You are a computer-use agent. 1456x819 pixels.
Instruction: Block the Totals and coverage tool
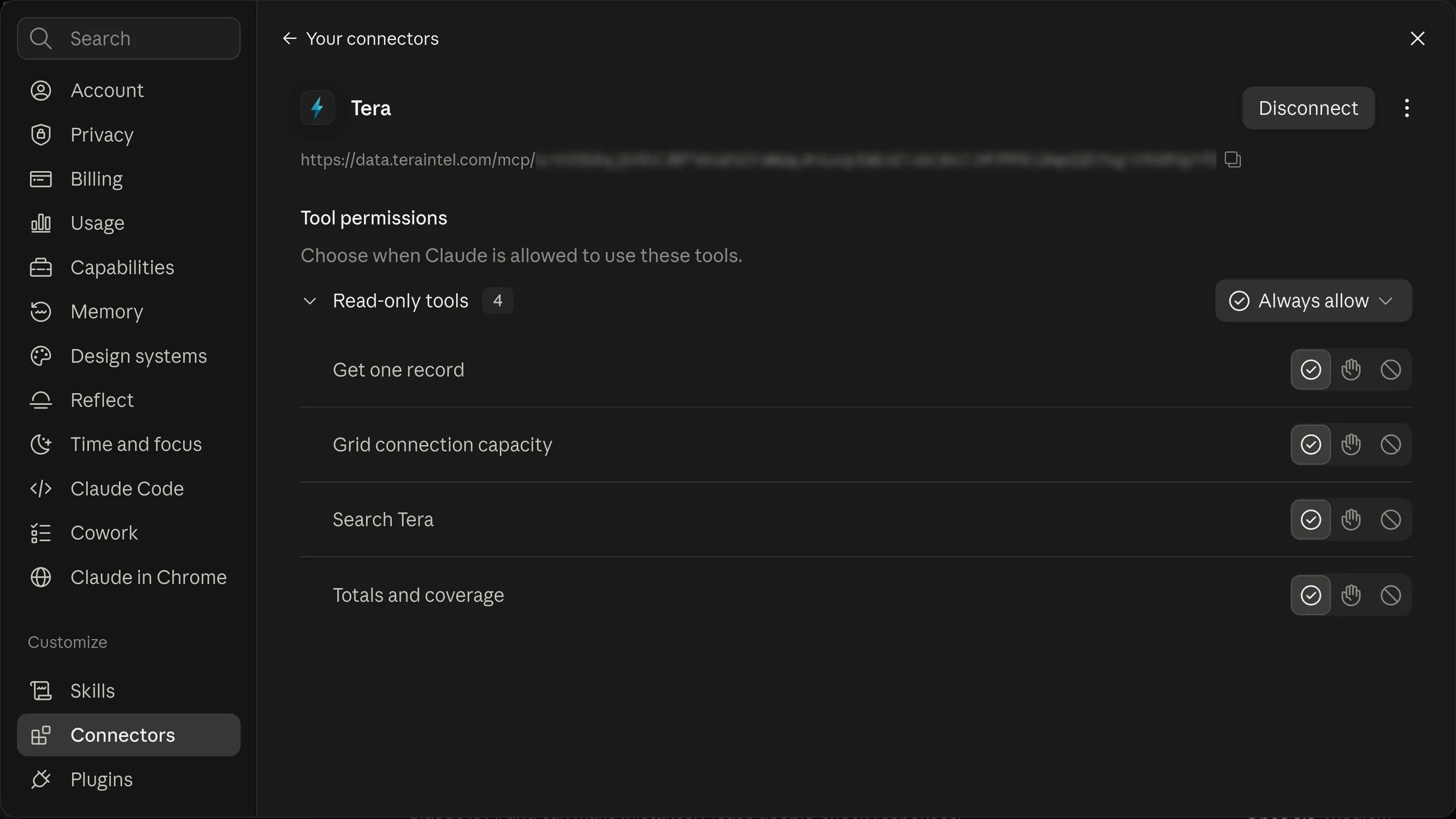point(1391,595)
